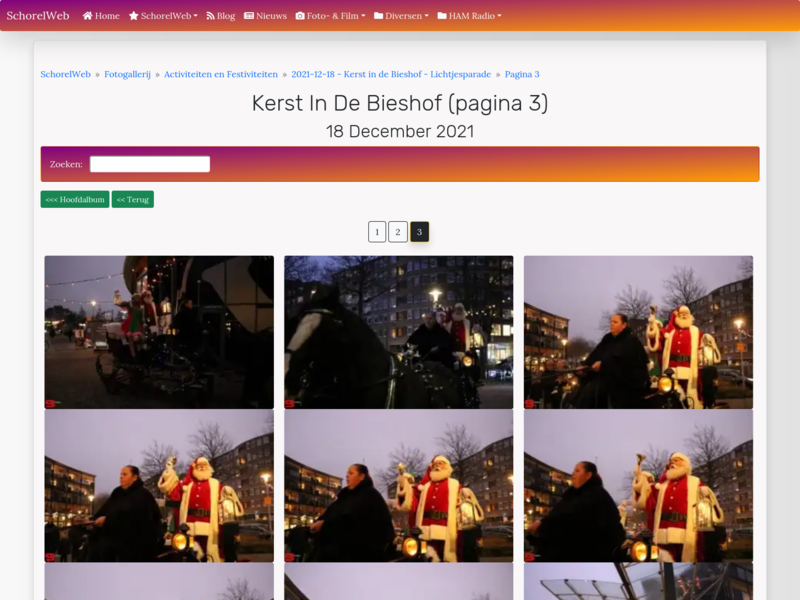The height and width of the screenshot is (600, 800).
Task: Open the Blog menu item
Action: (x=221, y=16)
